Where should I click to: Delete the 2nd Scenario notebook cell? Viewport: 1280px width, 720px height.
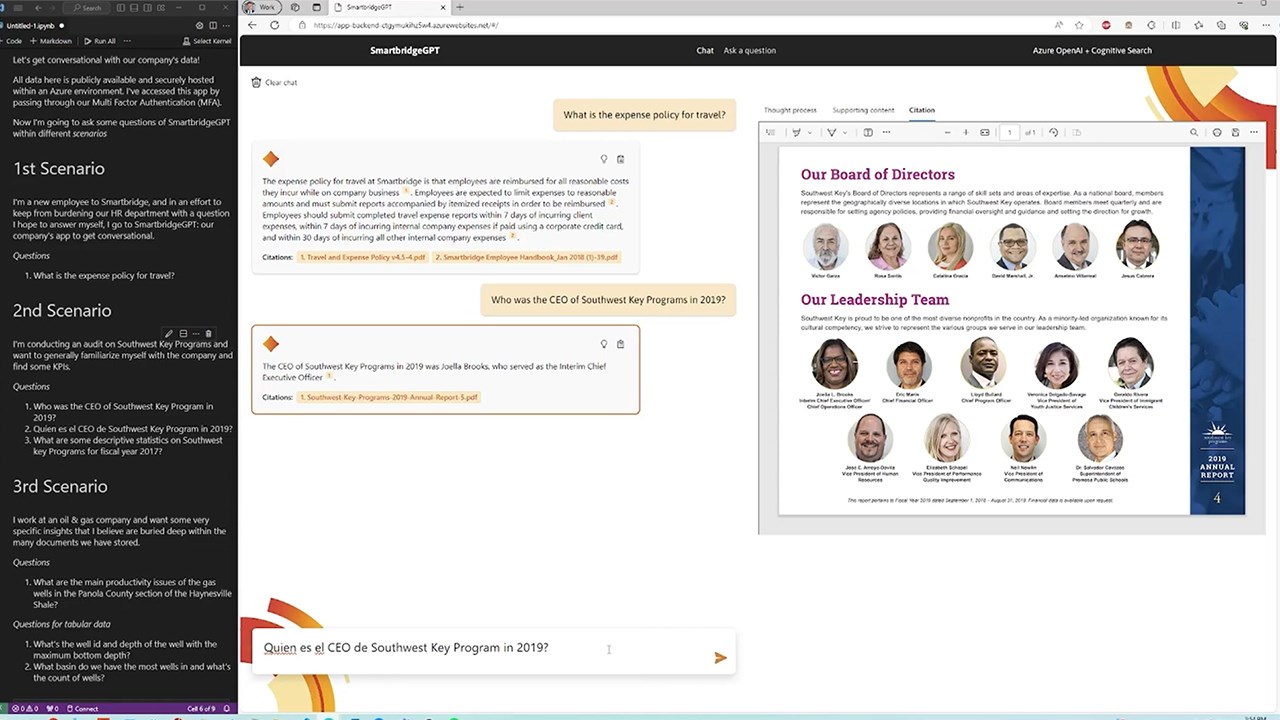click(208, 333)
